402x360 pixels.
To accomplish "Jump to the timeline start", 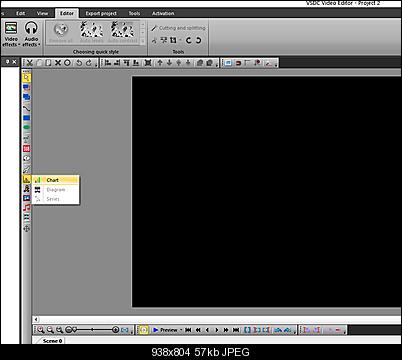I will [188, 330].
